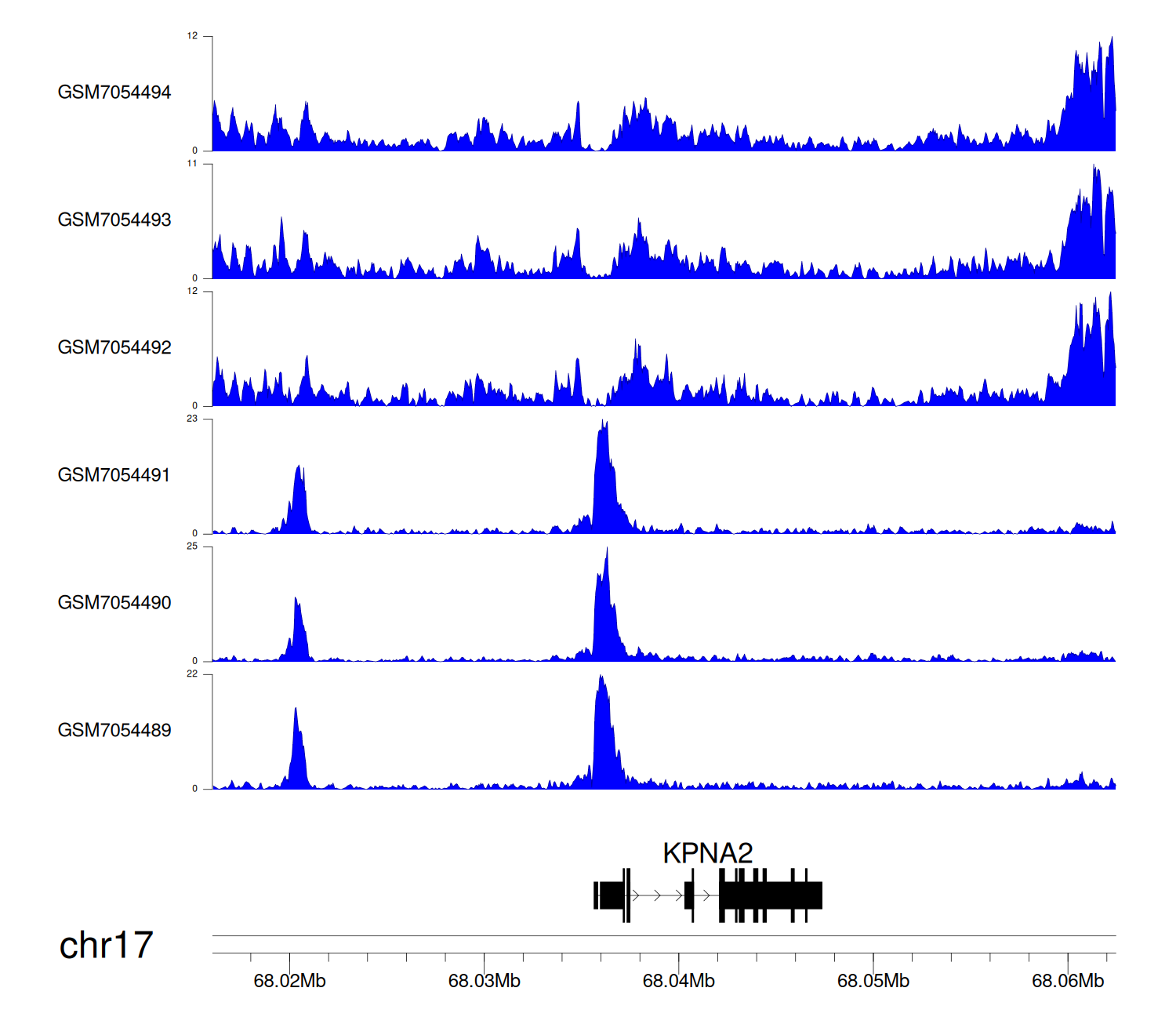Select the 68.03Mb position label
The image size is (1176, 1035).
click(x=484, y=981)
